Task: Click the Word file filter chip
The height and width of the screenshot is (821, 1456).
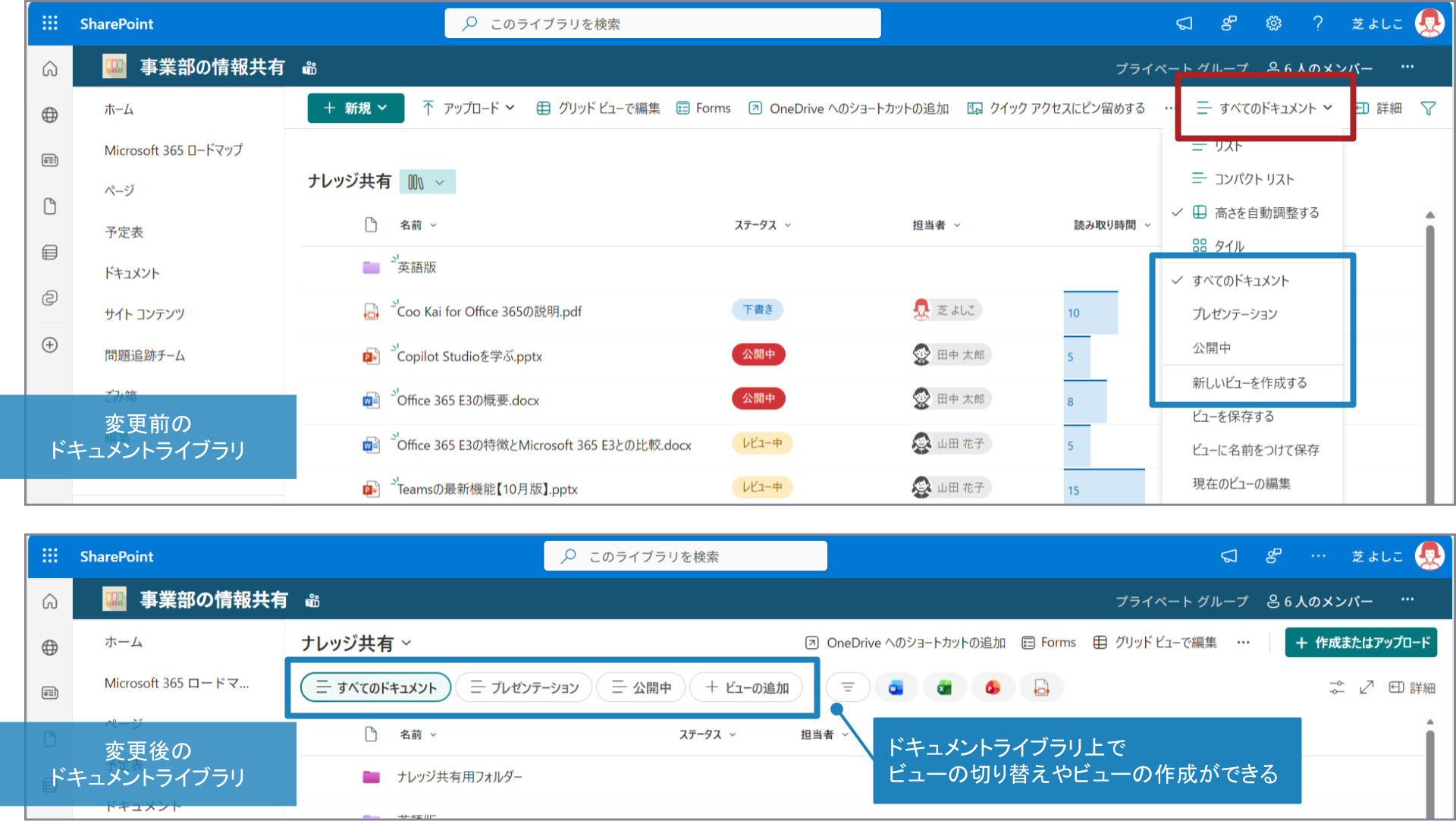Action: click(x=896, y=687)
